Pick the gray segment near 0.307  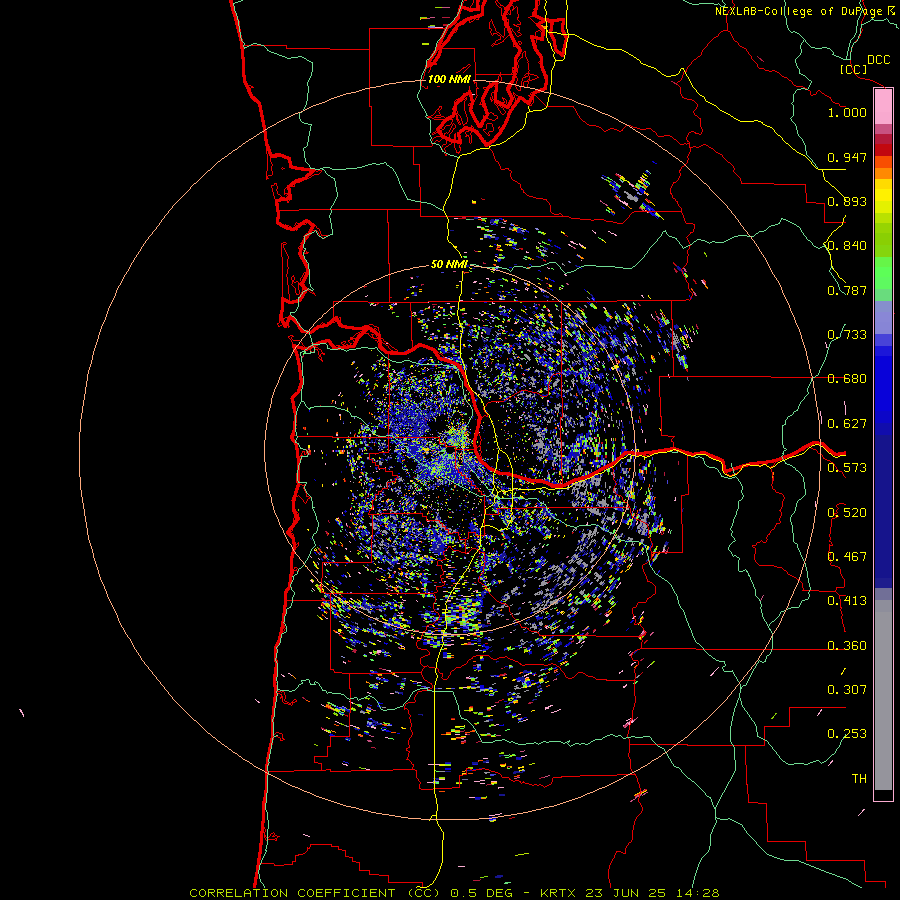pyautogui.click(x=883, y=695)
